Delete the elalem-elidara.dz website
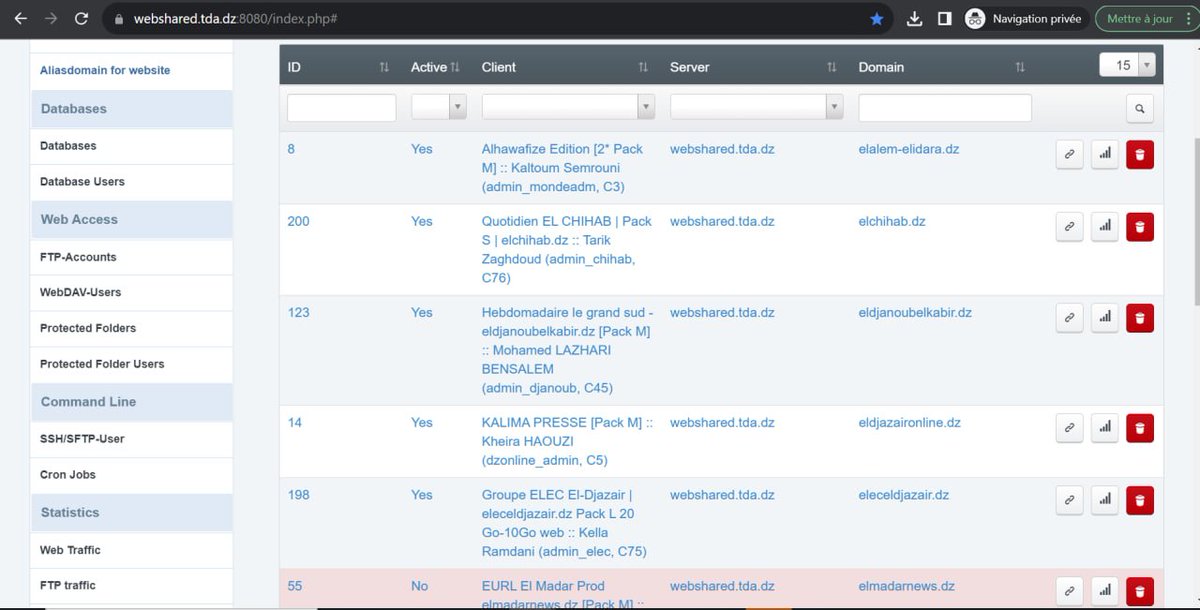This screenshot has height=610, width=1200. (1139, 155)
